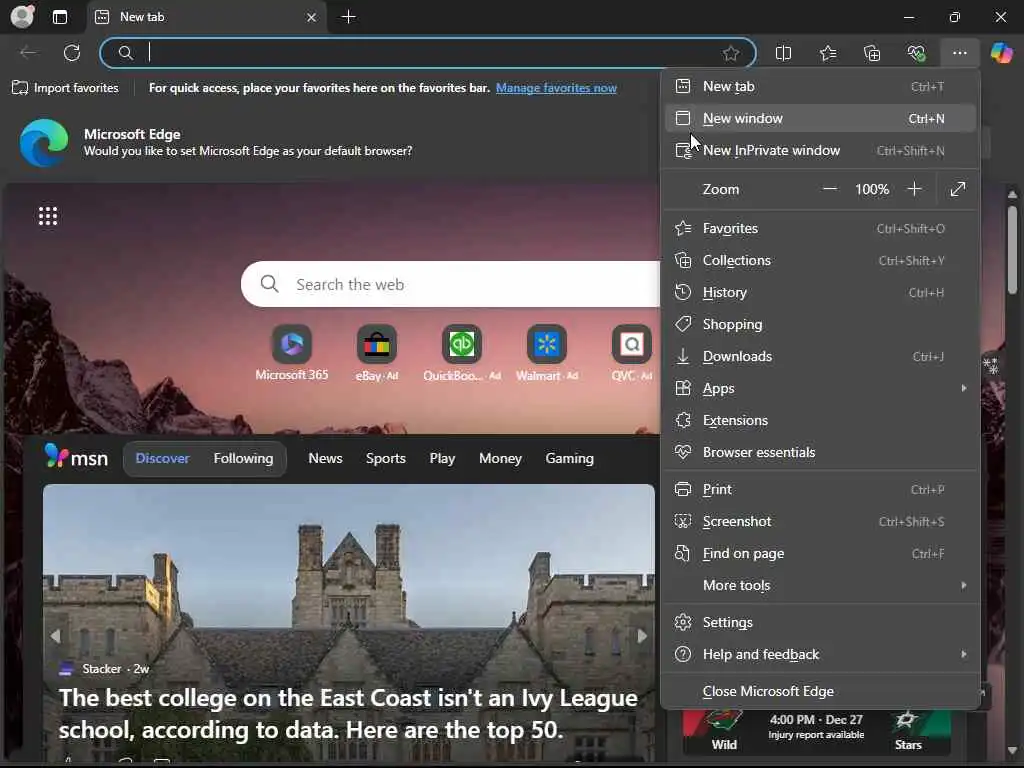Select New tab menu entry

pos(820,86)
